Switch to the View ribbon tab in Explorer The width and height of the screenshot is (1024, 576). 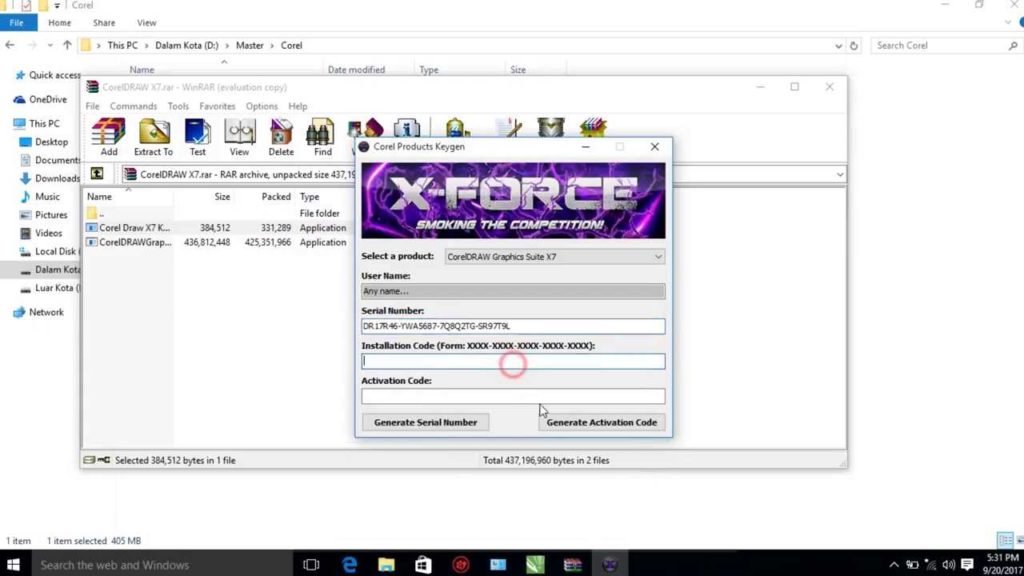(x=146, y=23)
